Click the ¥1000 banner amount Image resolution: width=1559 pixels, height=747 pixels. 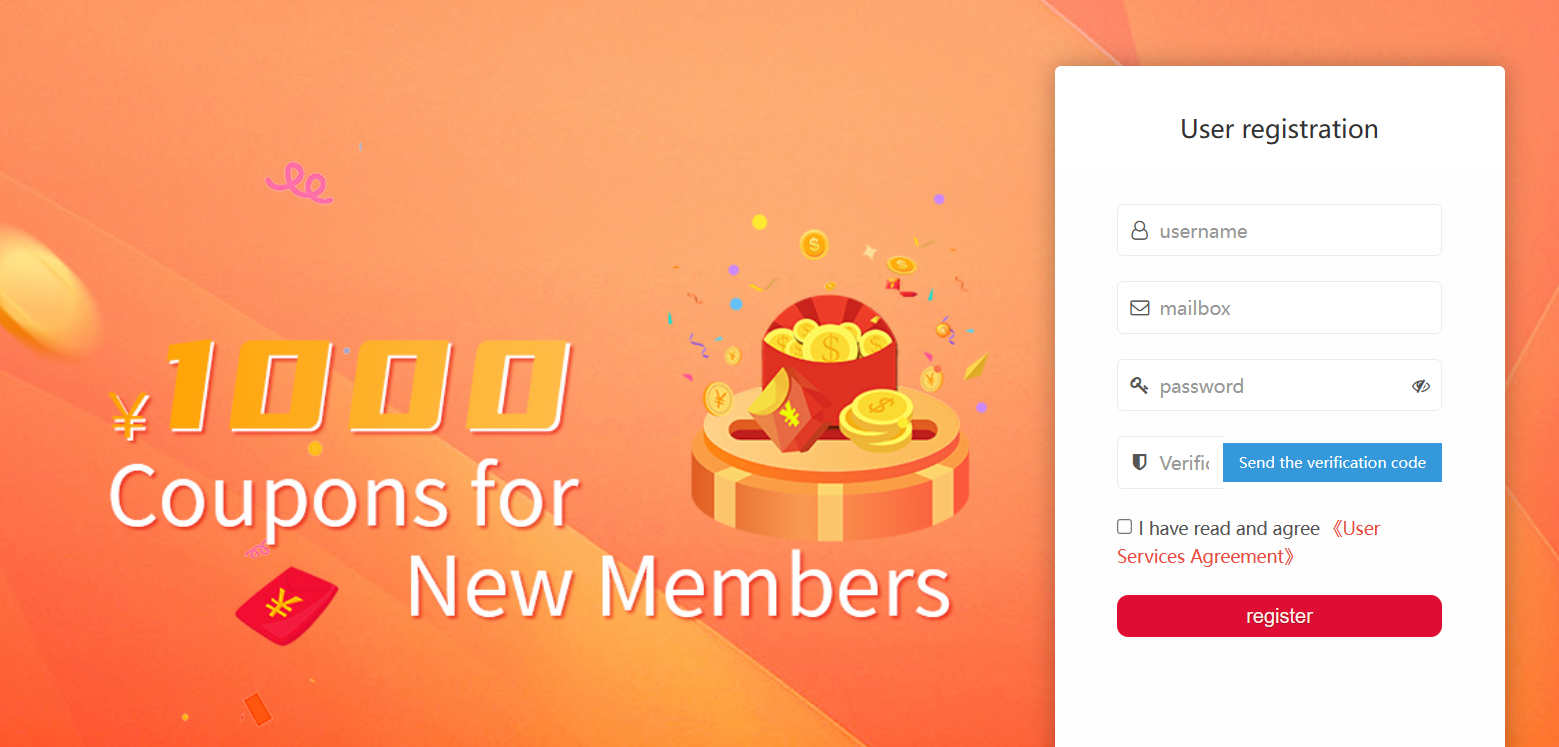[x=340, y=390]
